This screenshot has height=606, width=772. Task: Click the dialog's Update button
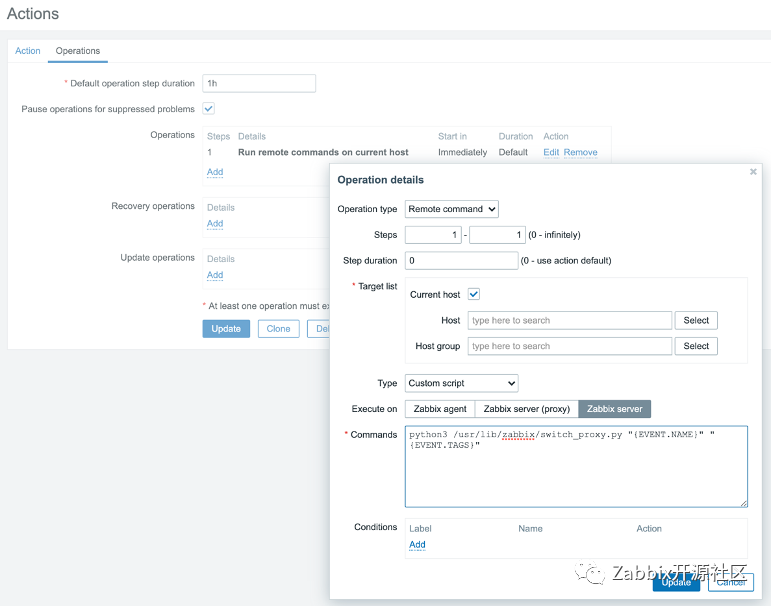[x=676, y=582]
